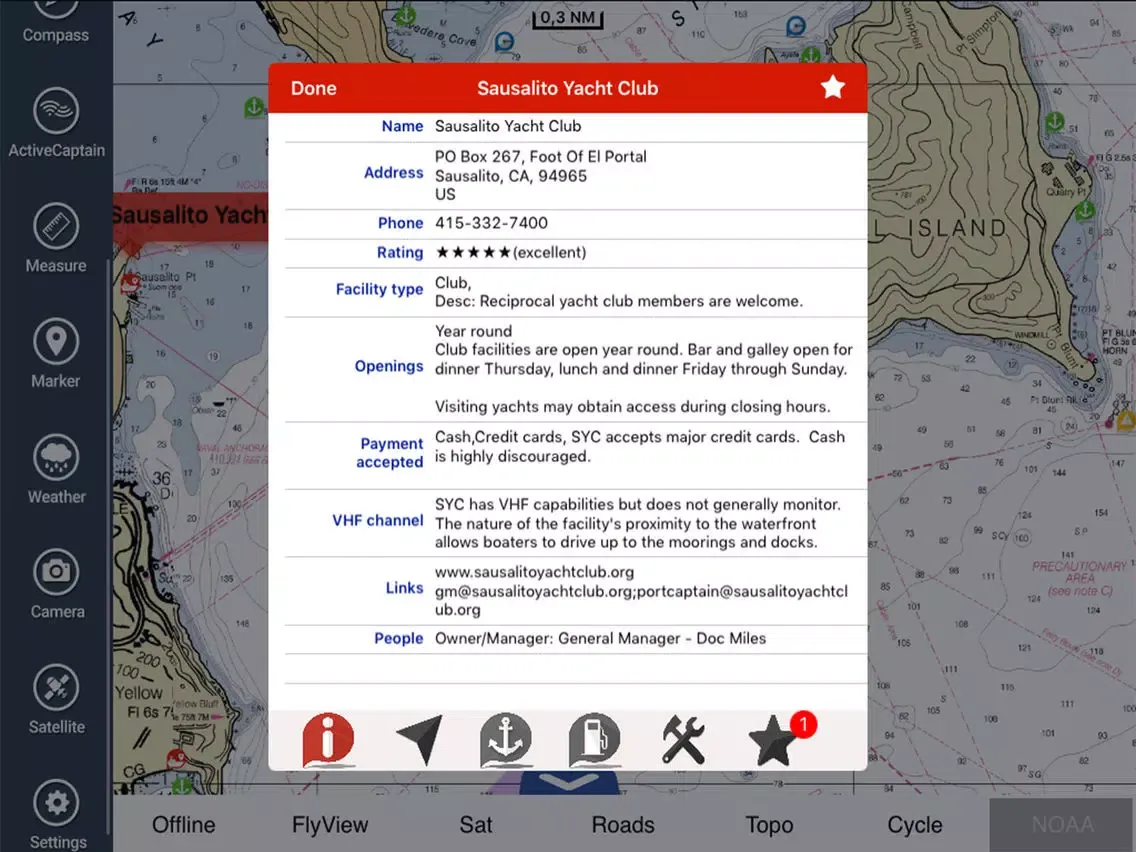Tap the favorite star in dialog header
Viewport: 1136px width, 852px height.
pos(832,88)
